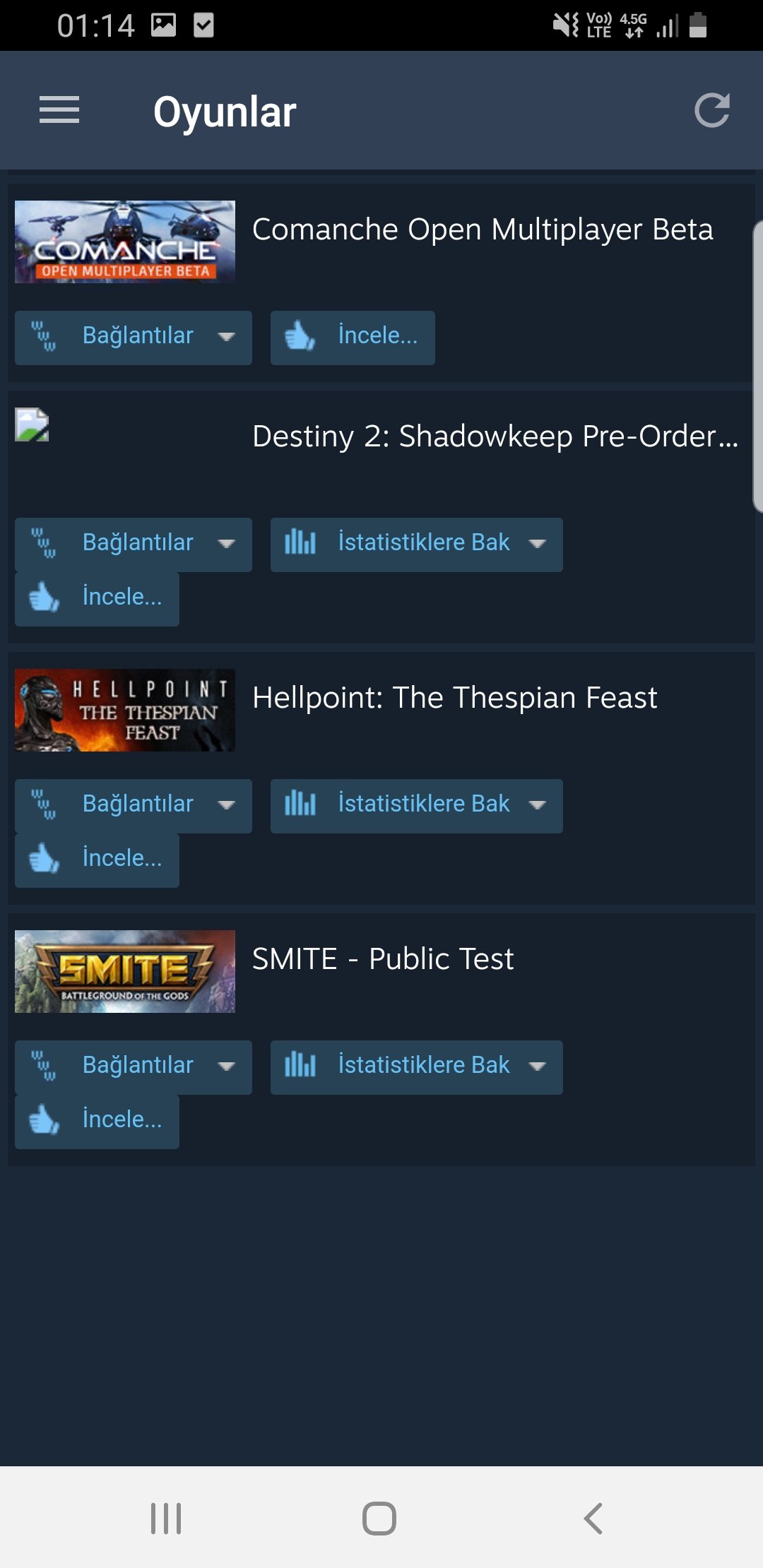
Task: Click bar chart icon under SMITE
Action: pyautogui.click(x=300, y=1065)
